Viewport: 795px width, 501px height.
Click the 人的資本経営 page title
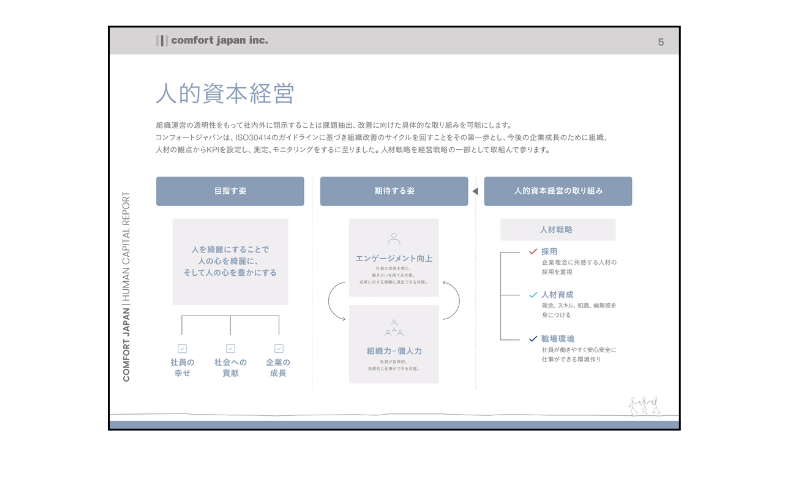pyautogui.click(x=224, y=94)
